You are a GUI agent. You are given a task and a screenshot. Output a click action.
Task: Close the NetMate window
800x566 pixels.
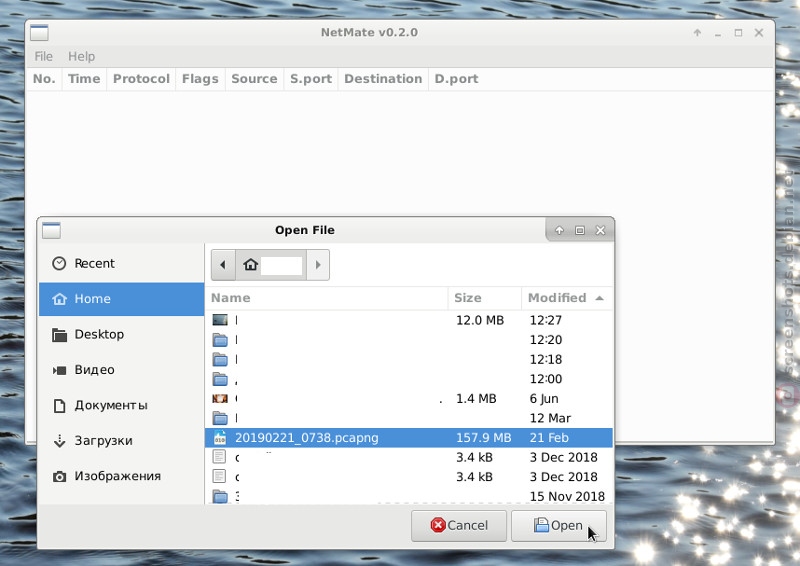click(759, 33)
